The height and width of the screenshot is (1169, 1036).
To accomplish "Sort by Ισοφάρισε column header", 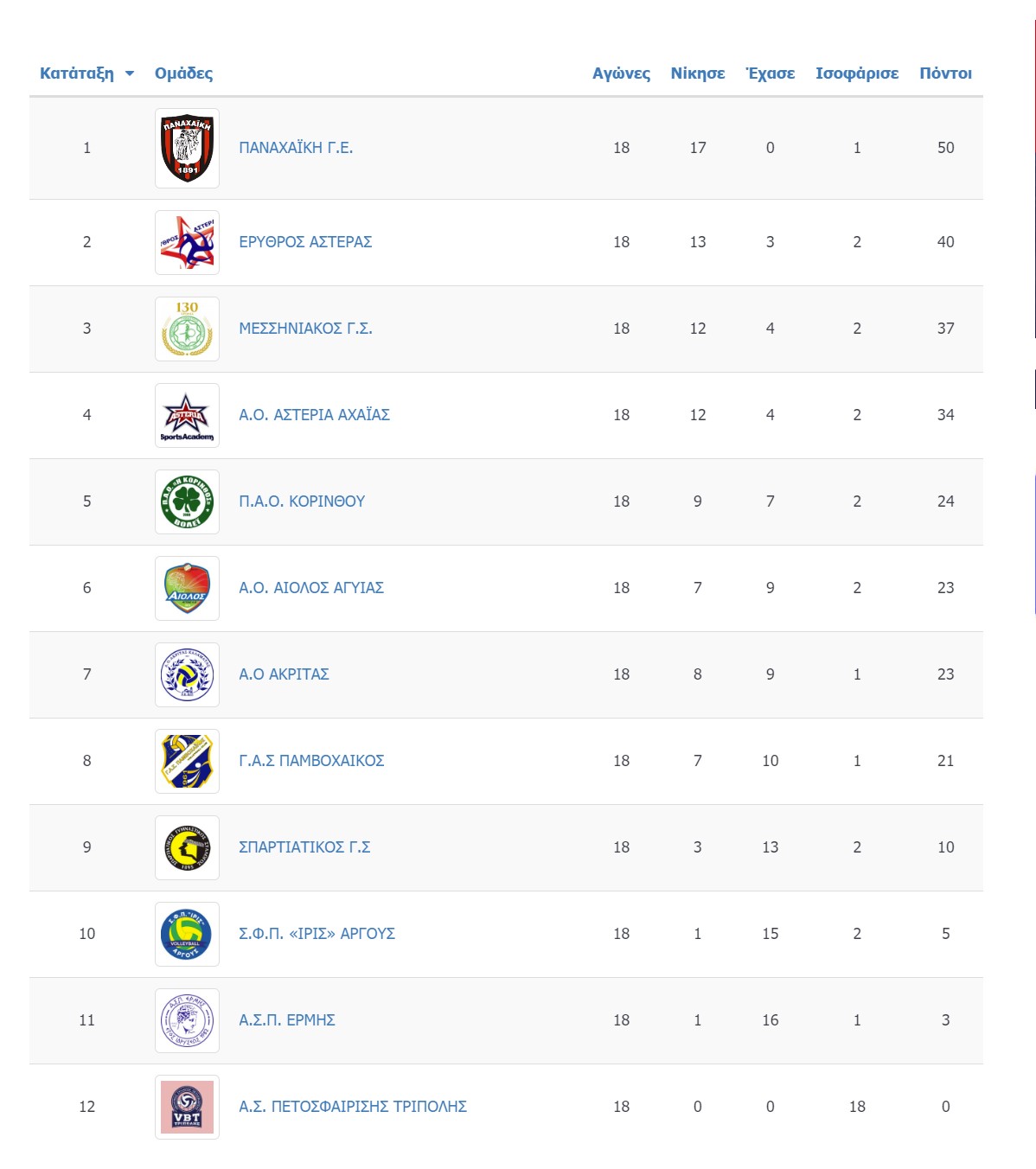I will coord(857,73).
